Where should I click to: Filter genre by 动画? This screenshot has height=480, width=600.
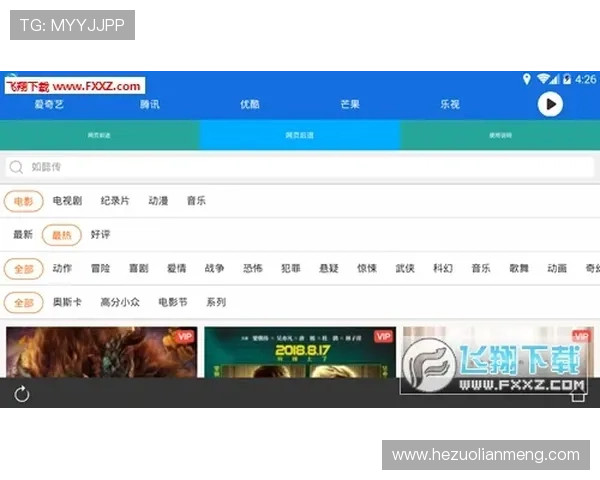[557, 268]
